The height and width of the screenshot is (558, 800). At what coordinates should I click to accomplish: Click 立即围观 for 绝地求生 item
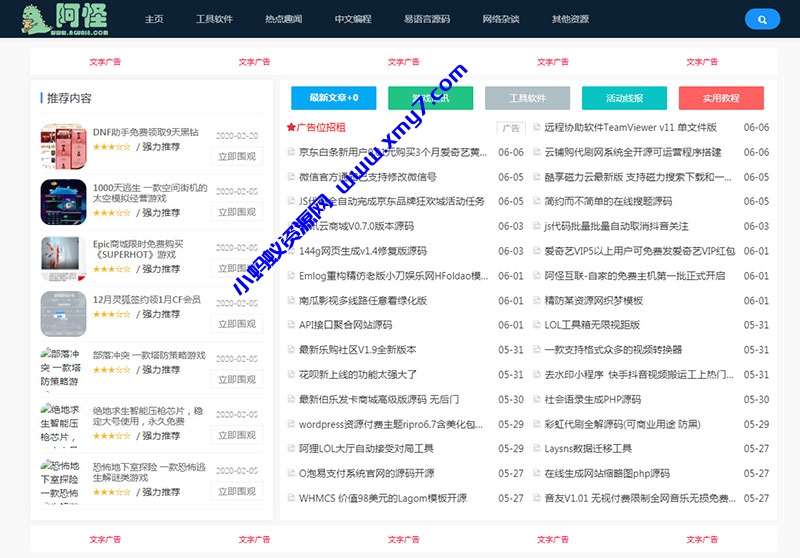237,435
